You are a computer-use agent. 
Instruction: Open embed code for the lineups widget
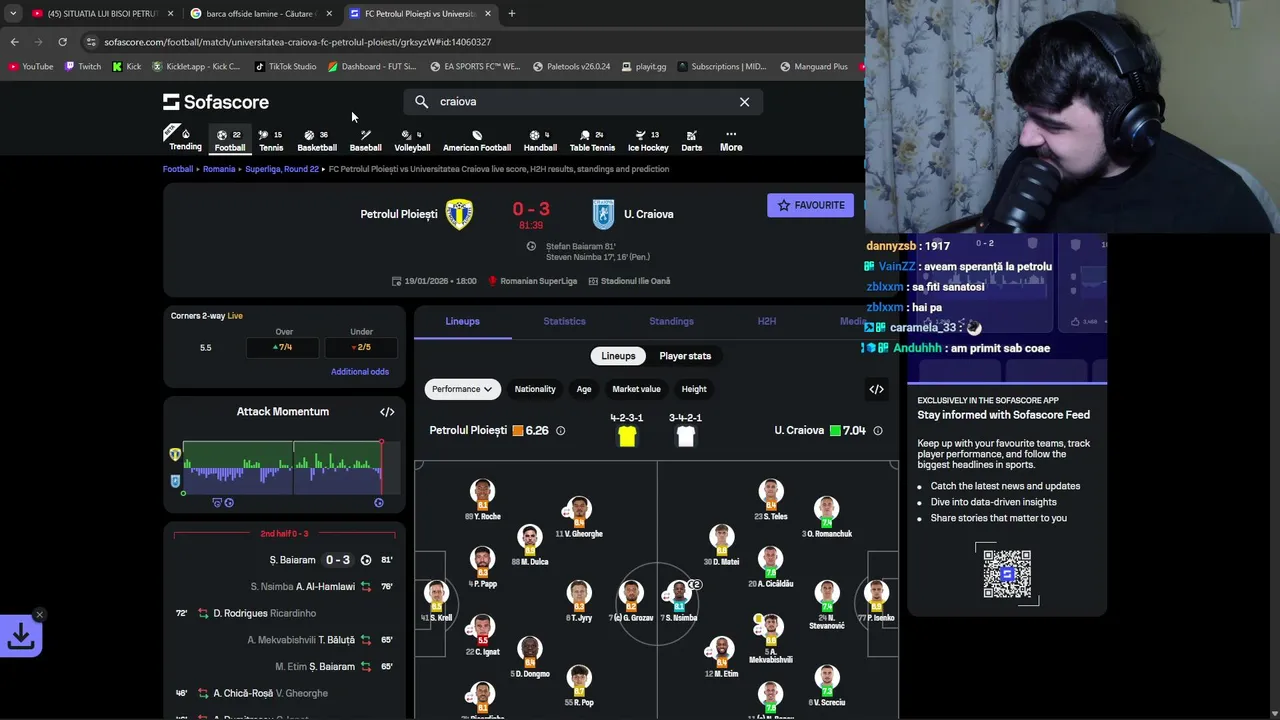click(876, 389)
